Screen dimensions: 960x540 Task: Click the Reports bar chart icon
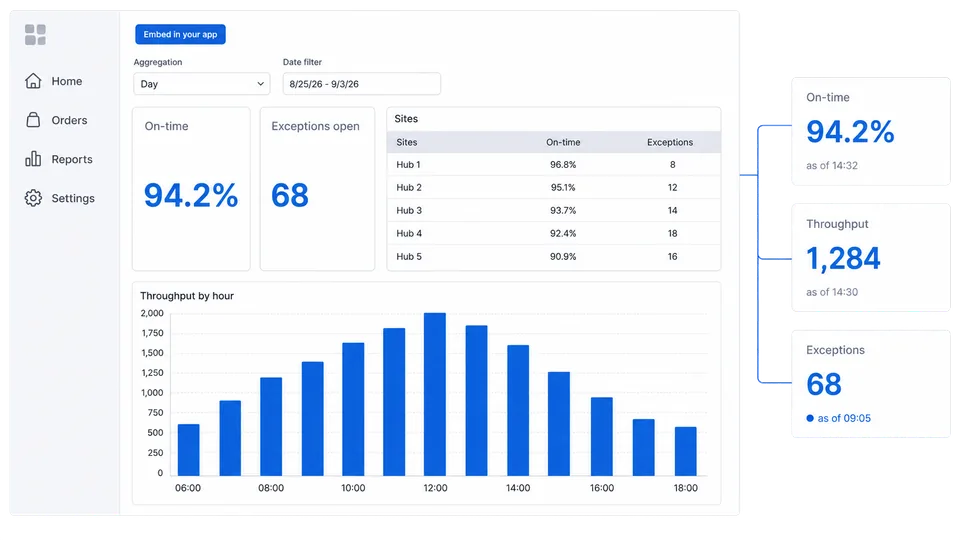[x=33, y=159]
